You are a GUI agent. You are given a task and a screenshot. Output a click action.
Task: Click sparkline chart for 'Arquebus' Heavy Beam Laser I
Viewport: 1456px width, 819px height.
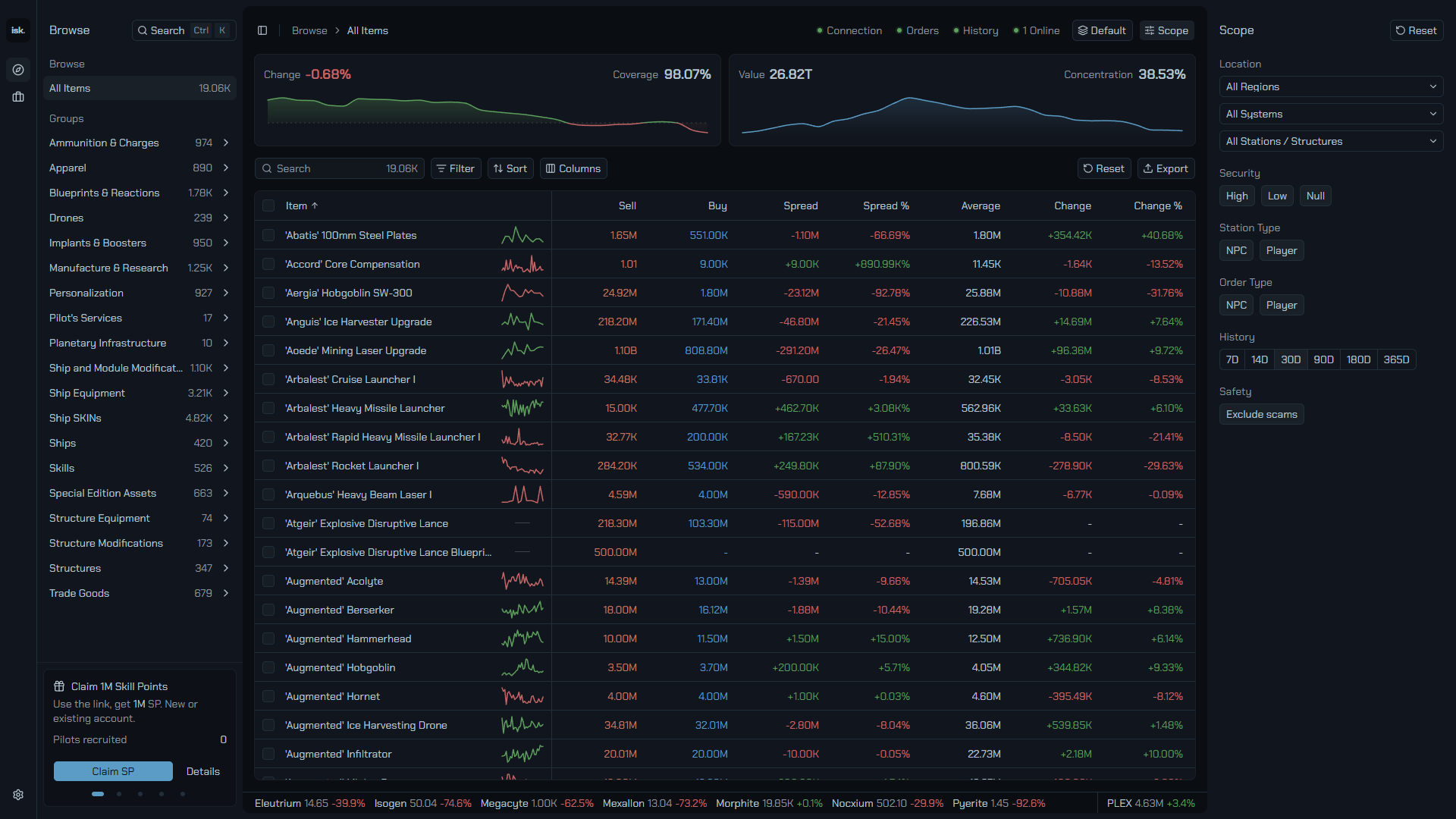click(522, 494)
